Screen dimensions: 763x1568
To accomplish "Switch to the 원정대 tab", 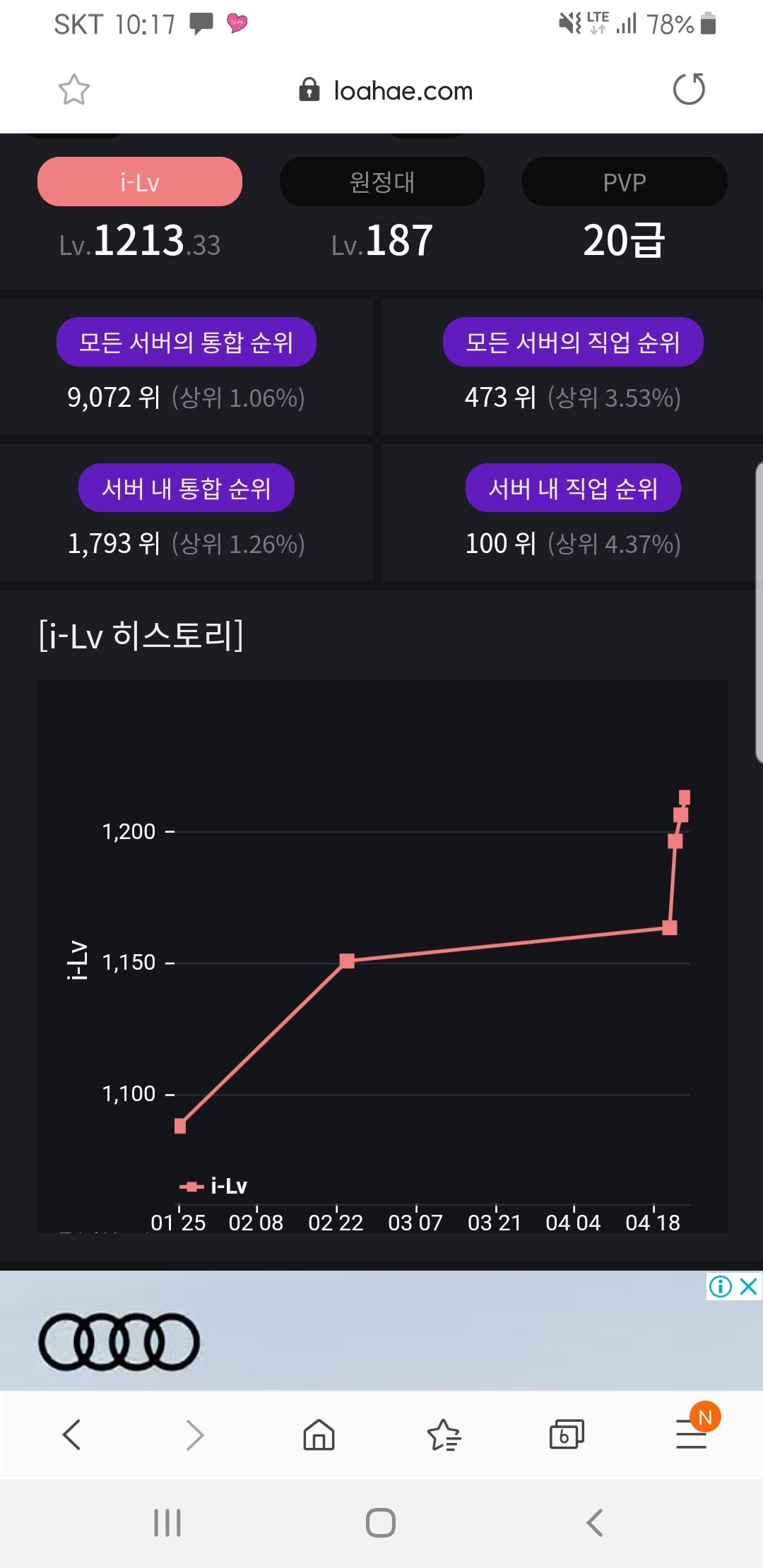I will point(382,182).
